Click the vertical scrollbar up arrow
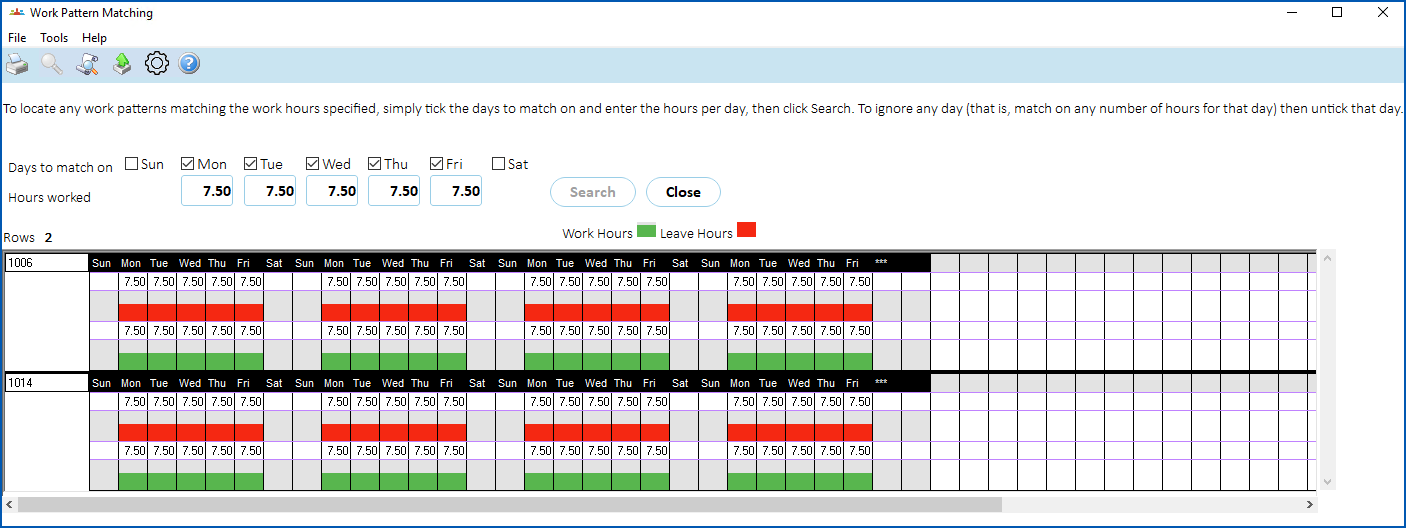 [x=1328, y=259]
